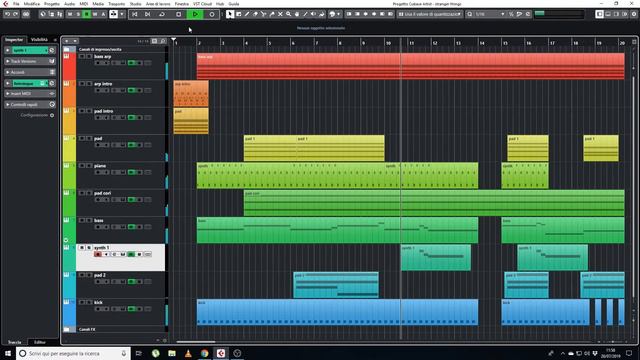640x360 pixels.
Task: Open the toolbar setup gear at far right
Action: tap(634, 14)
